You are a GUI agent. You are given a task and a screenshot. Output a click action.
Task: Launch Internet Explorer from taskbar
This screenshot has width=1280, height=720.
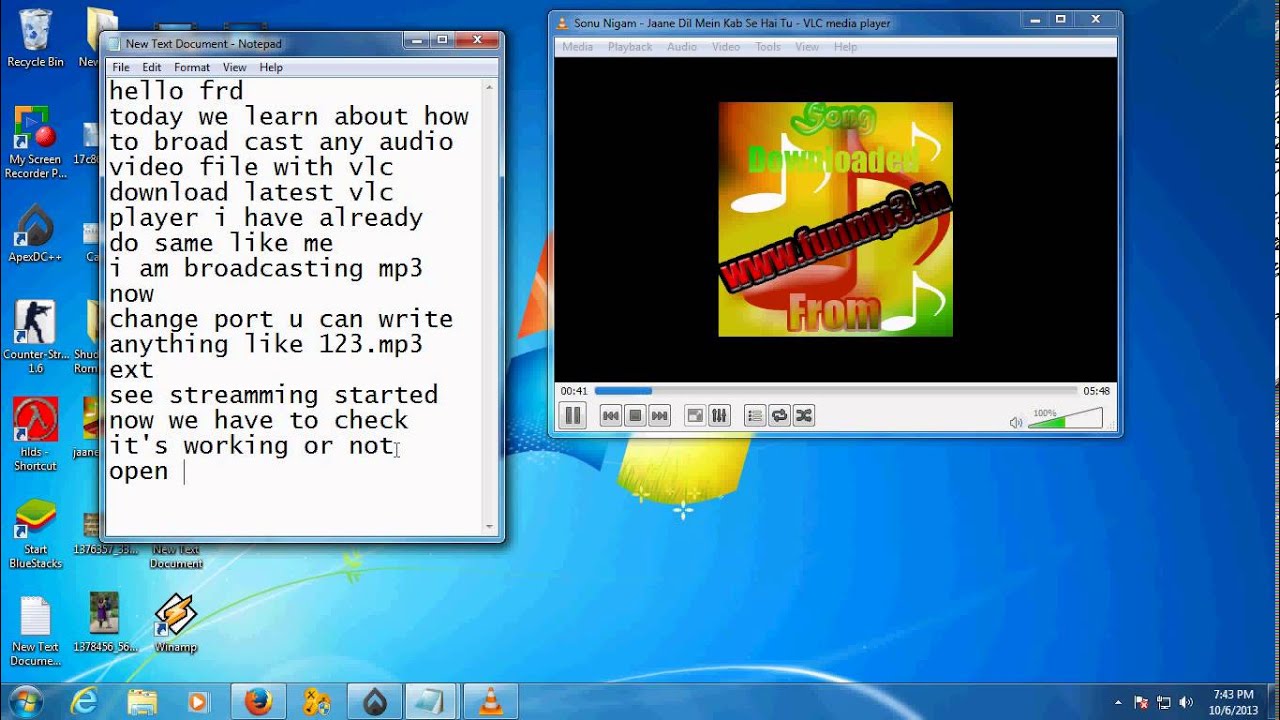(x=84, y=702)
